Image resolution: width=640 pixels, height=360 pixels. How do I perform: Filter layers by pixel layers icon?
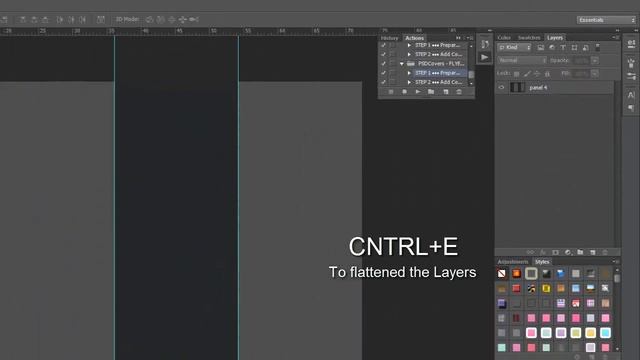[541, 48]
